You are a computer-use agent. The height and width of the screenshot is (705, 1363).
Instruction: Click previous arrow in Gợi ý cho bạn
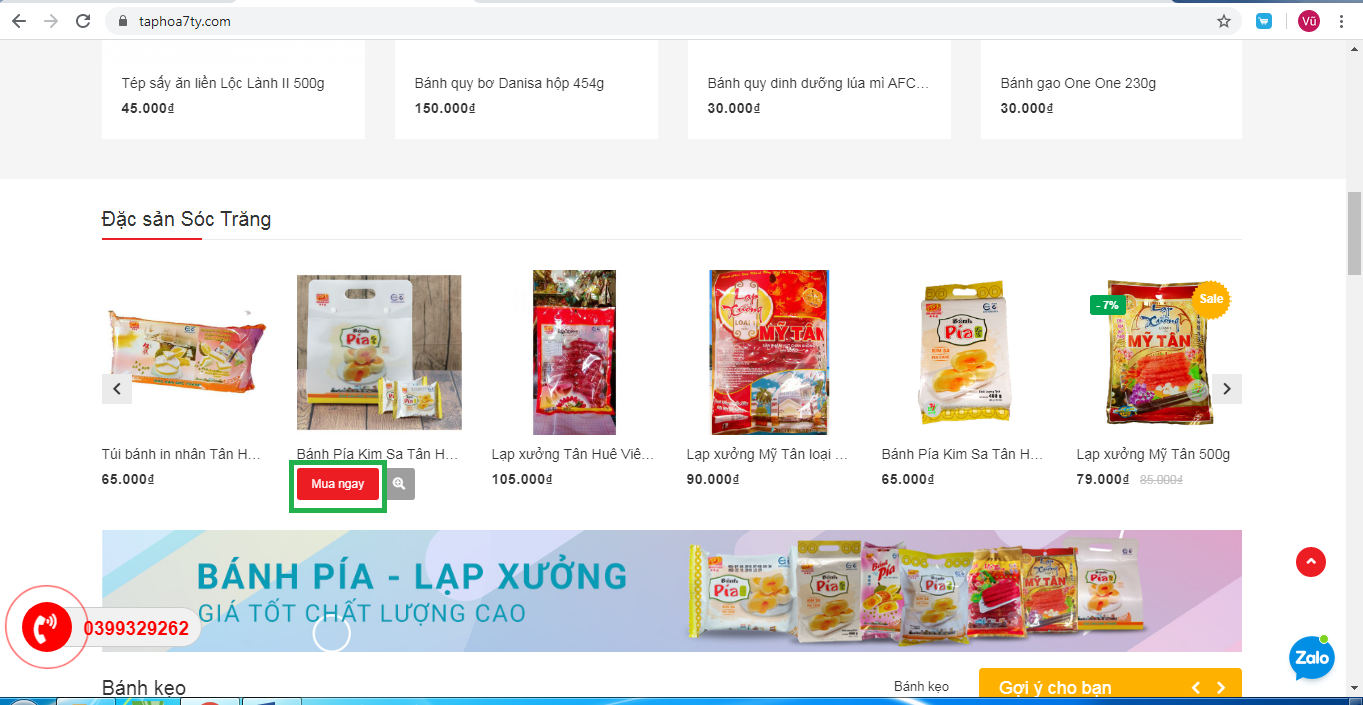coord(1195,688)
